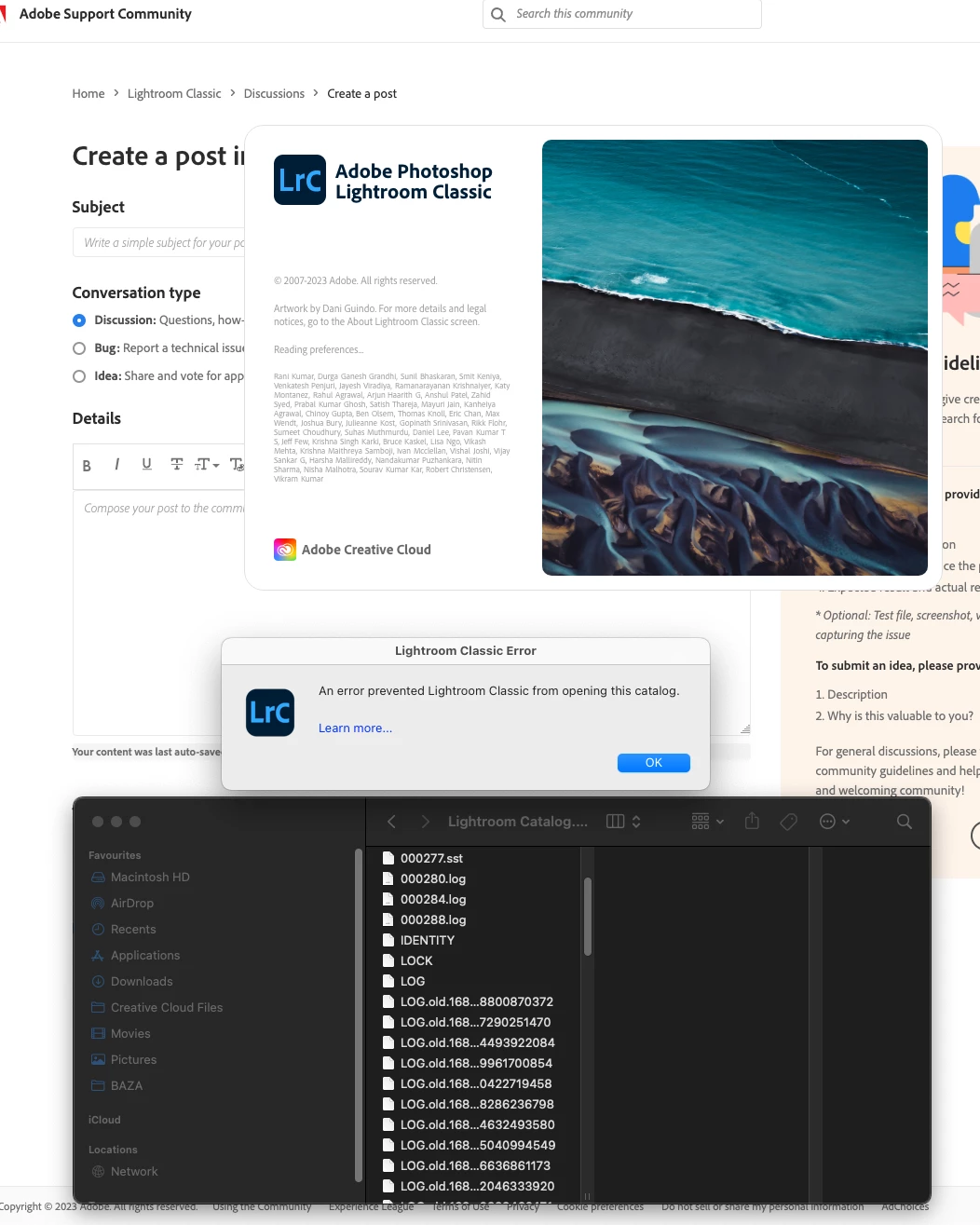Screen dimensions: 980x1225
Task: Select LOG.old.168...2046333920 file
Action: [x=469, y=1186]
